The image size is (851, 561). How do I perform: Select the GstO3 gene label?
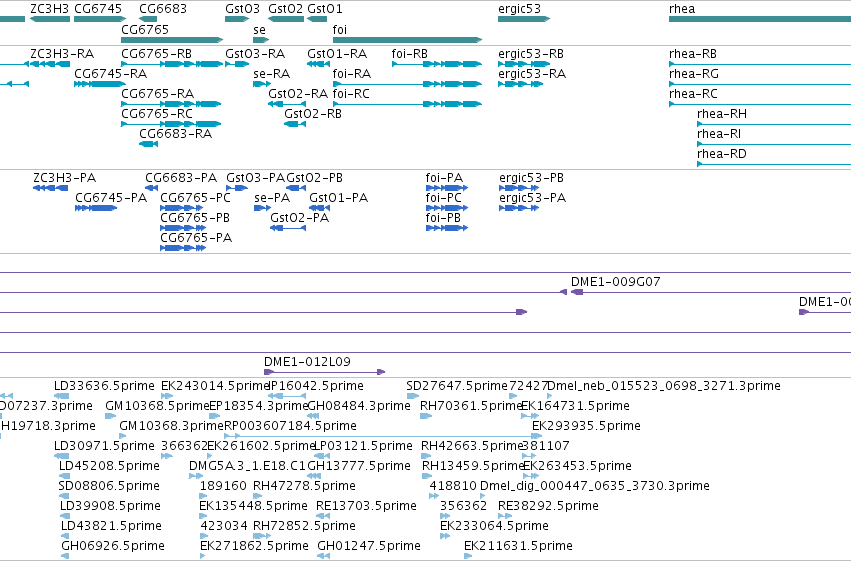click(x=243, y=9)
